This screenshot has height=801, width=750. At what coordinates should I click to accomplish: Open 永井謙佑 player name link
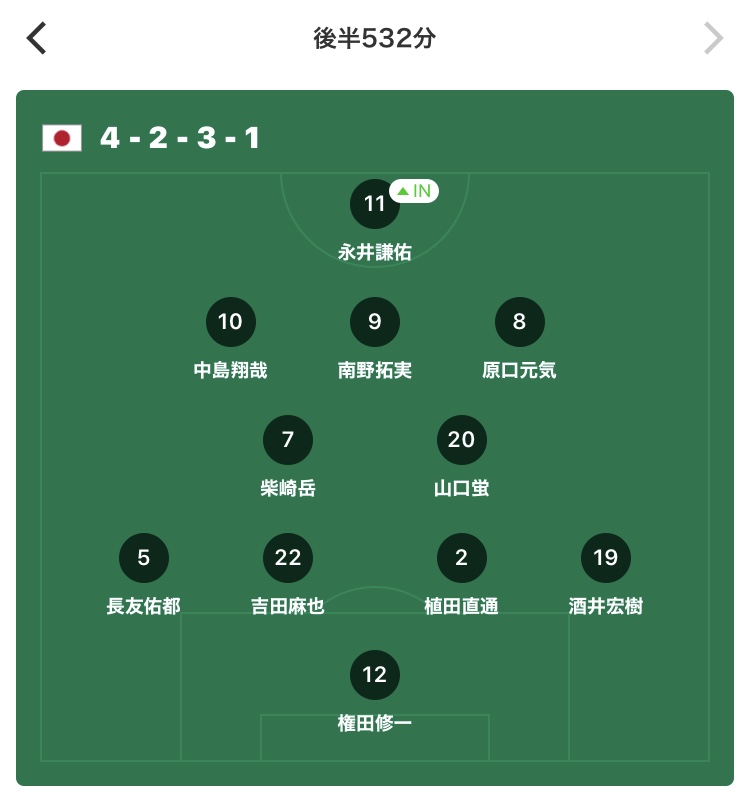point(374,253)
